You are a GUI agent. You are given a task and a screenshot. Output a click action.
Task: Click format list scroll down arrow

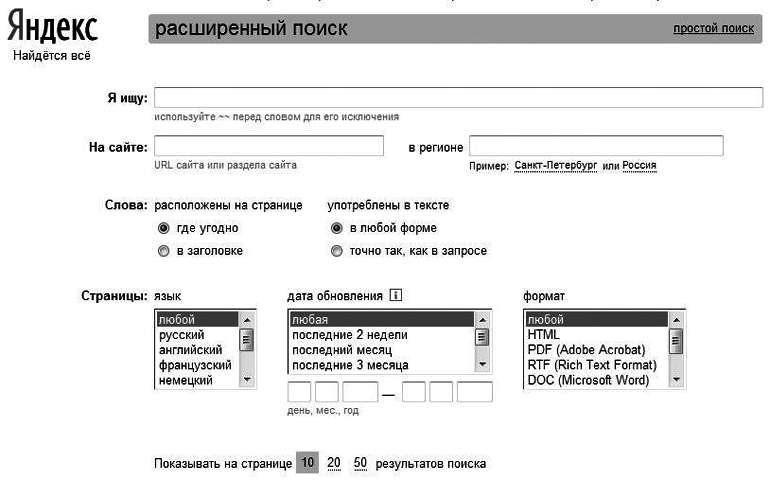pyautogui.click(x=676, y=379)
